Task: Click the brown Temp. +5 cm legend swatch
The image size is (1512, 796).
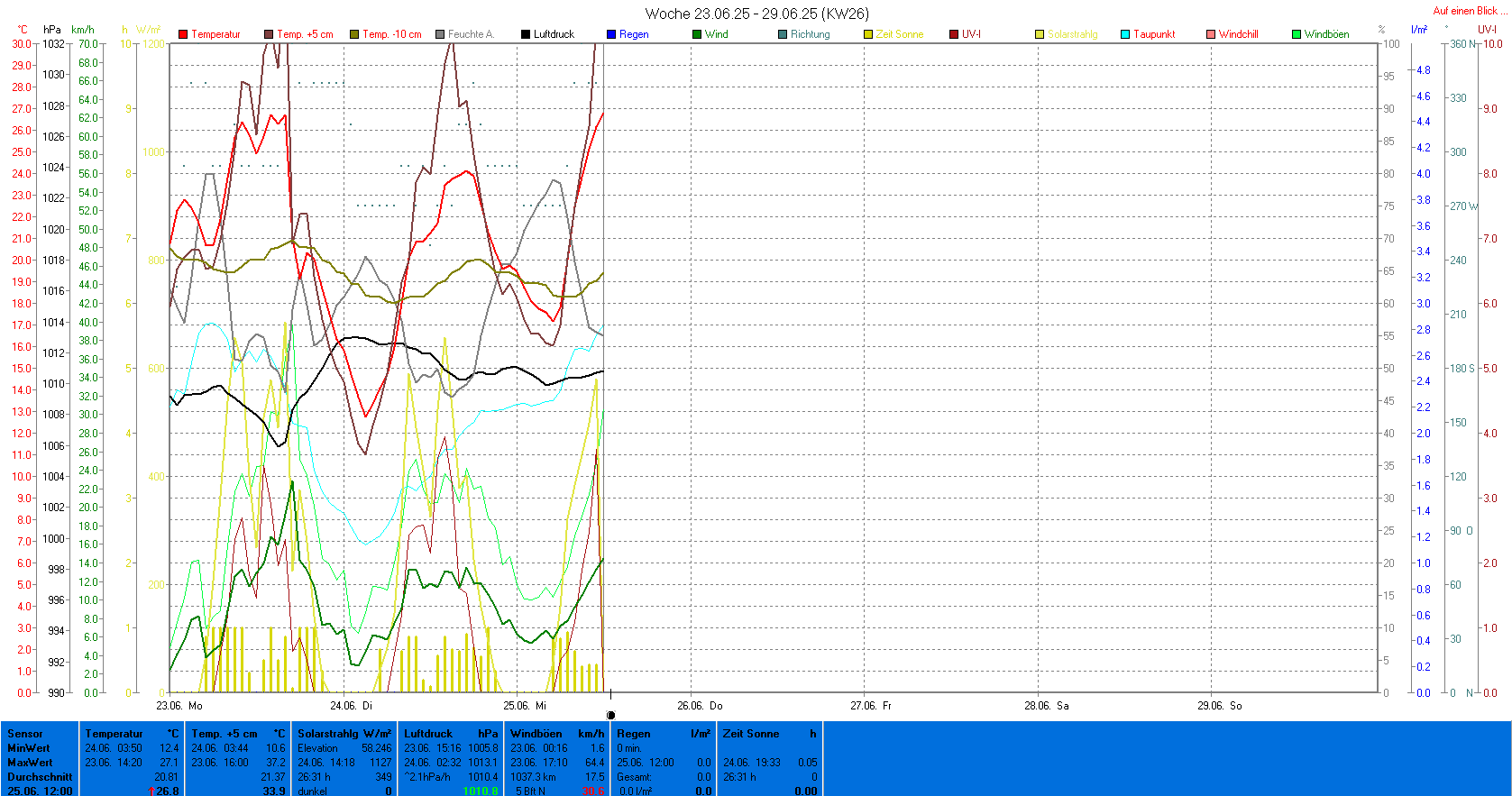Action: pos(269,34)
